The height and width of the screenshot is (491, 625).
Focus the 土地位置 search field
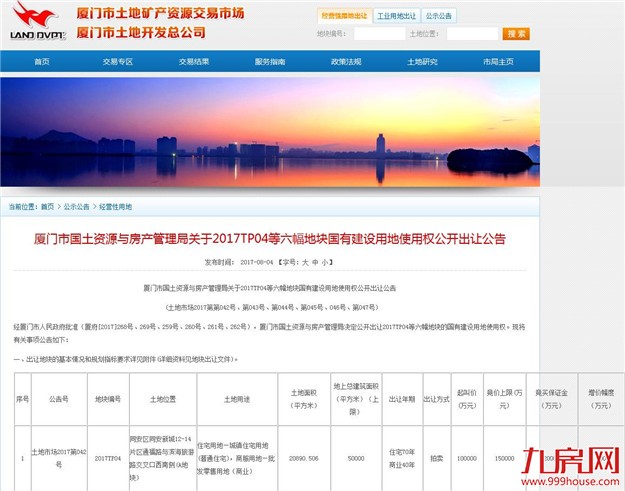[x=472, y=34]
